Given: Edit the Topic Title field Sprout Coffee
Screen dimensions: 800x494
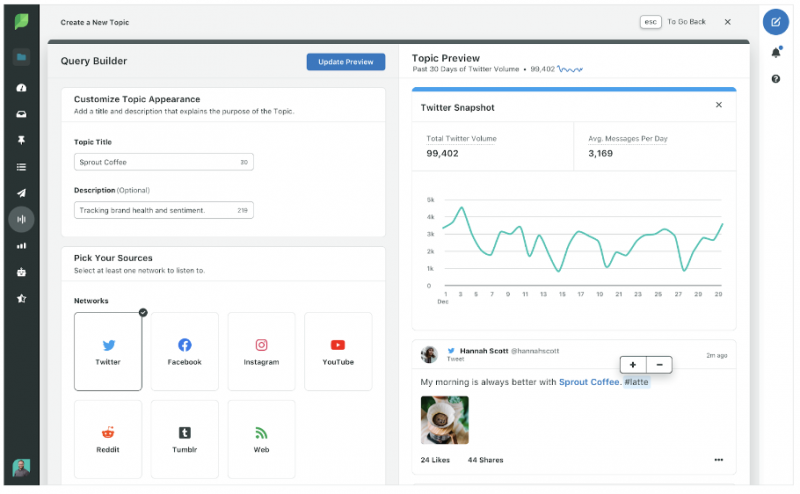Looking at the screenshot, I should [x=164, y=162].
